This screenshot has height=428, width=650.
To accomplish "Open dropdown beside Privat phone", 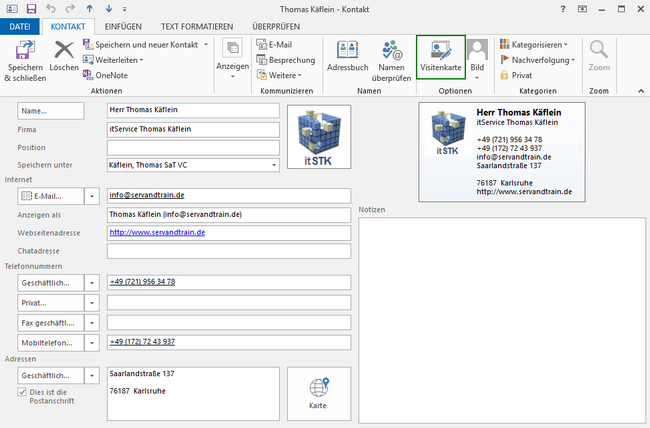I will point(92,303).
